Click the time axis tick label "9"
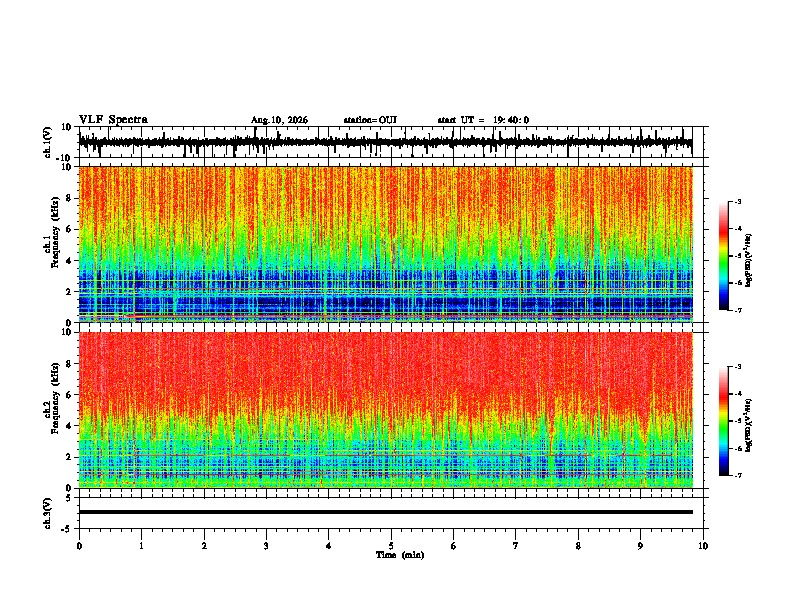Image resolution: width=792 pixels, height=612 pixels. (640, 546)
